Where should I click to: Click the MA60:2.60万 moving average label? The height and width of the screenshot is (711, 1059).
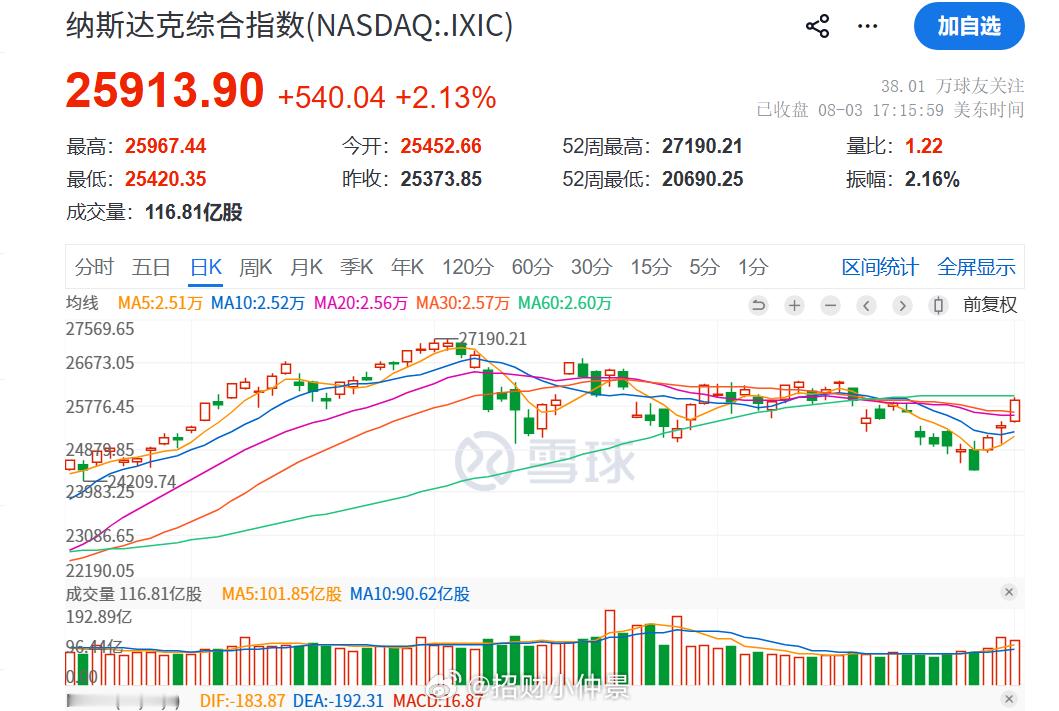pyautogui.click(x=565, y=303)
